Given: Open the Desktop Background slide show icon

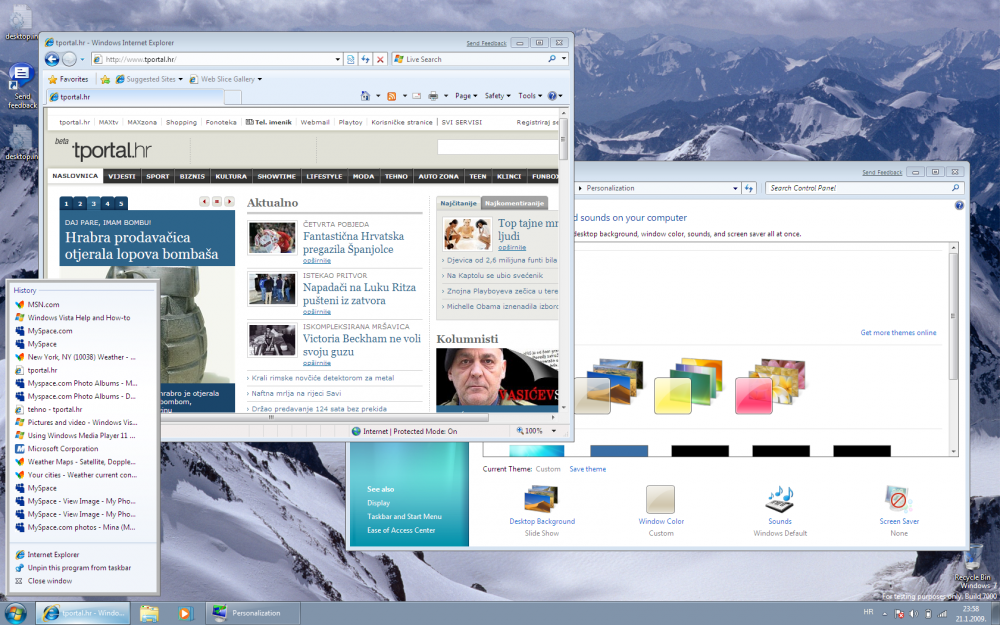Looking at the screenshot, I should pos(541,499).
